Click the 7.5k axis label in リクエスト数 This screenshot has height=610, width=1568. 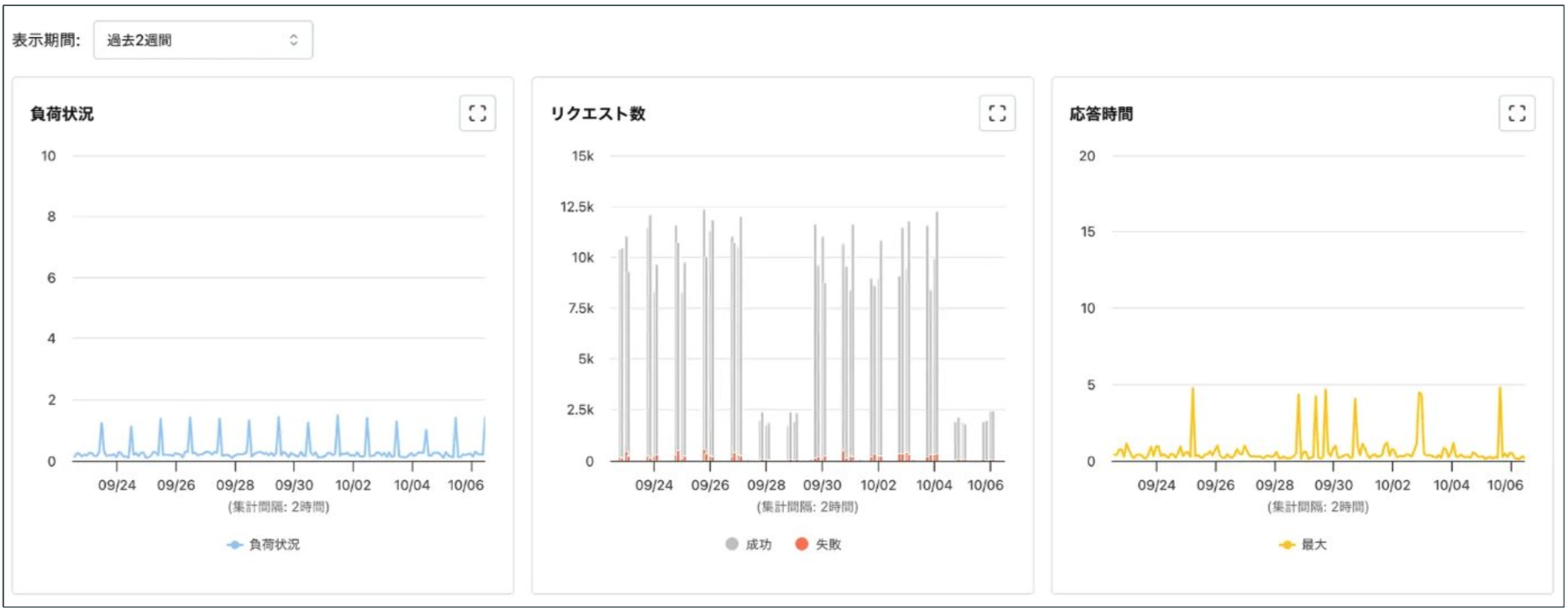[581, 308]
